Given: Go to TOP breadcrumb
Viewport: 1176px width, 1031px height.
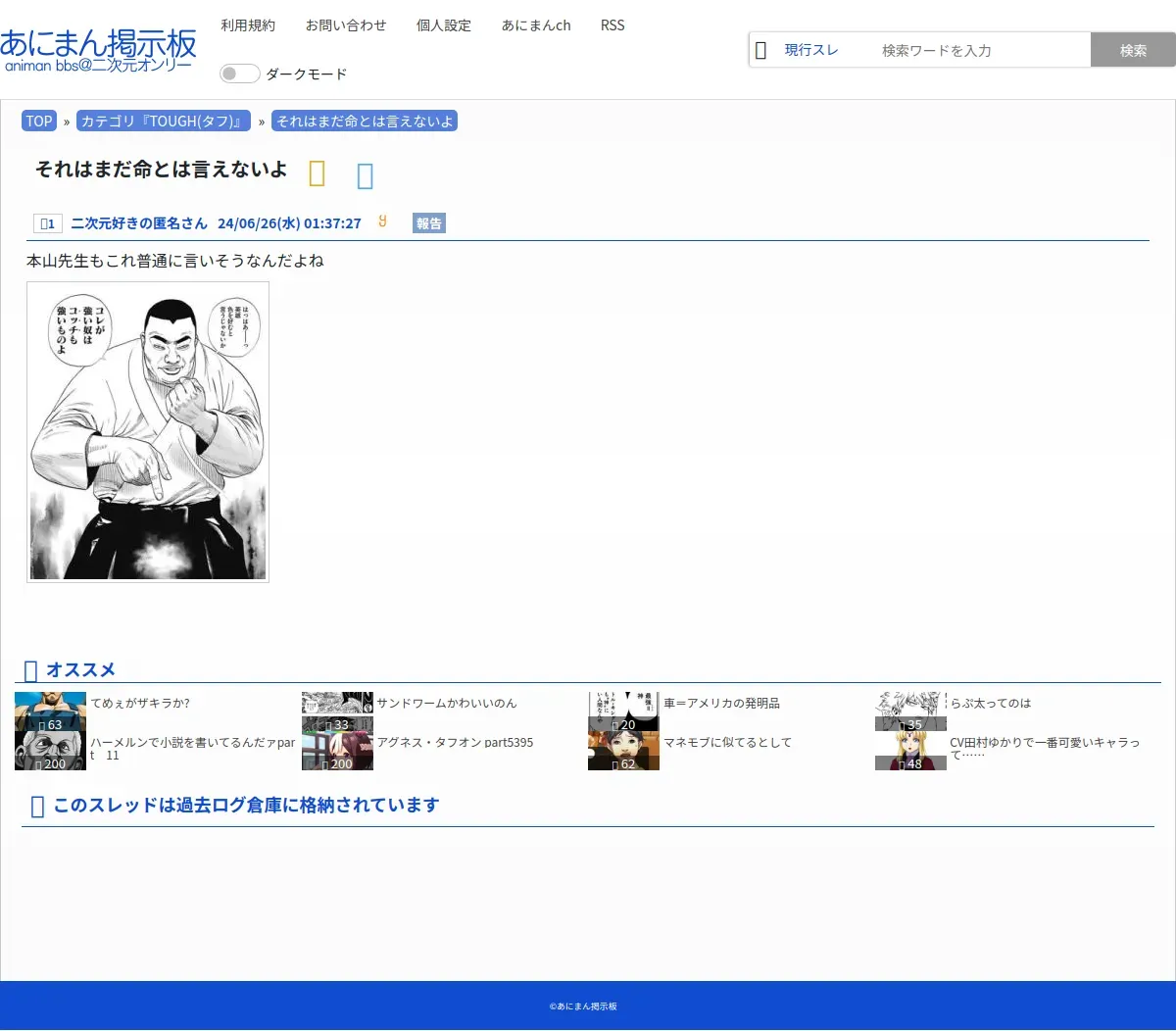Looking at the screenshot, I should click(39, 122).
